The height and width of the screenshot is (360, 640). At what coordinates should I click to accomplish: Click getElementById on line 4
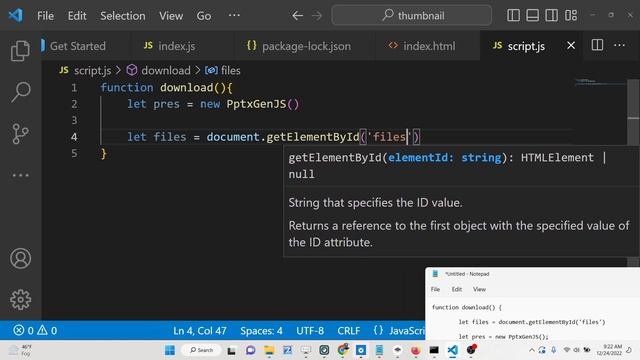pyautogui.click(x=313, y=137)
